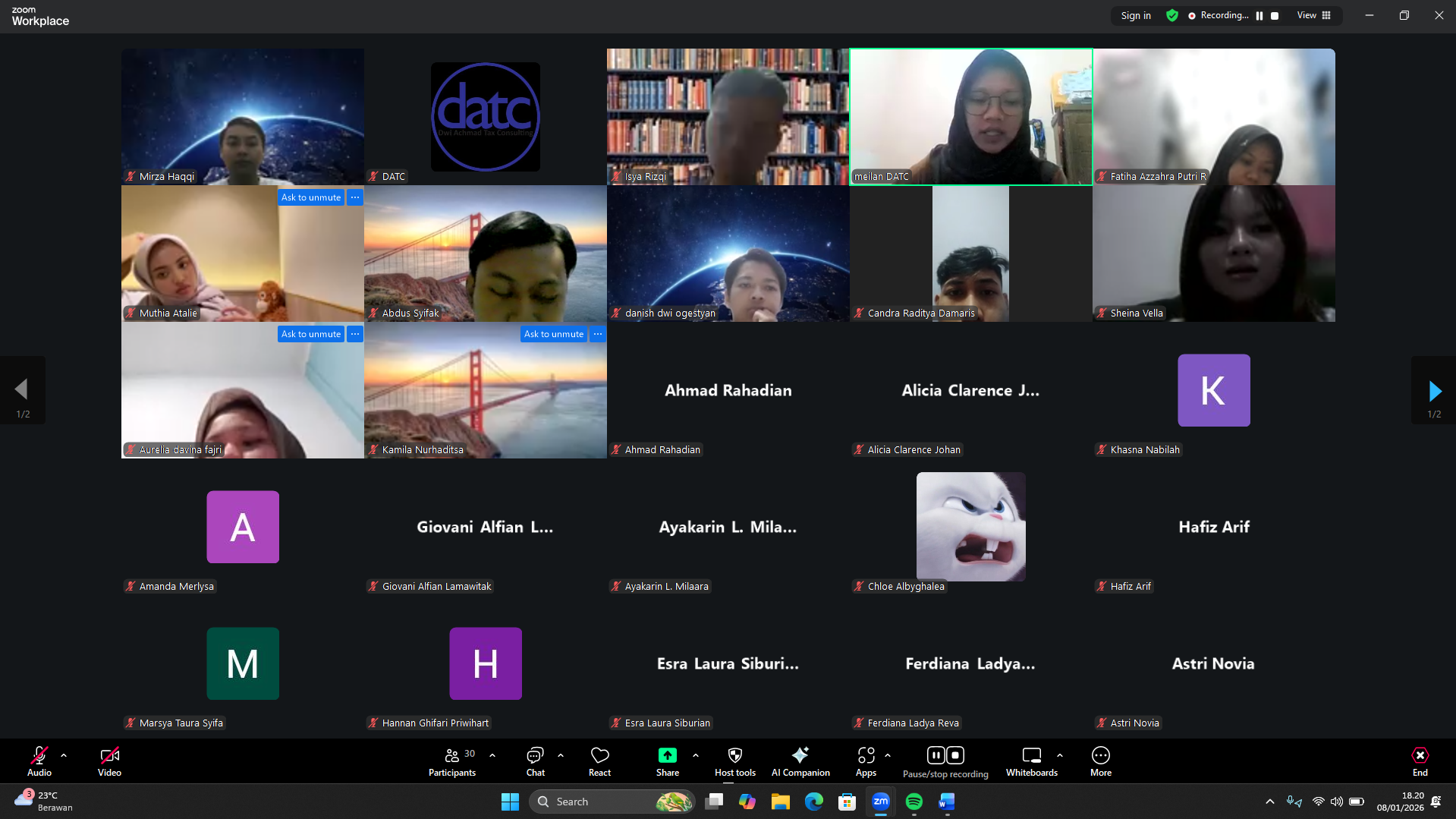Expand audio options arrow beside Audio
Screen dimensions: 1456x819
pyautogui.click(x=64, y=755)
